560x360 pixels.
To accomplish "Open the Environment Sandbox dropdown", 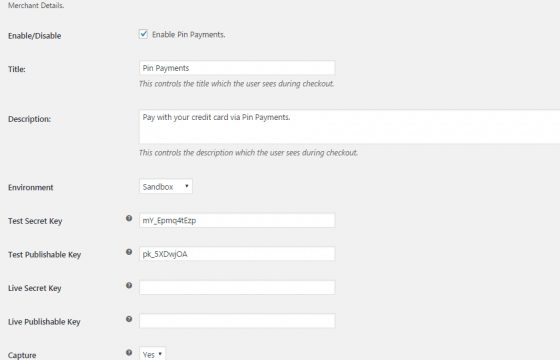I will pos(166,186).
